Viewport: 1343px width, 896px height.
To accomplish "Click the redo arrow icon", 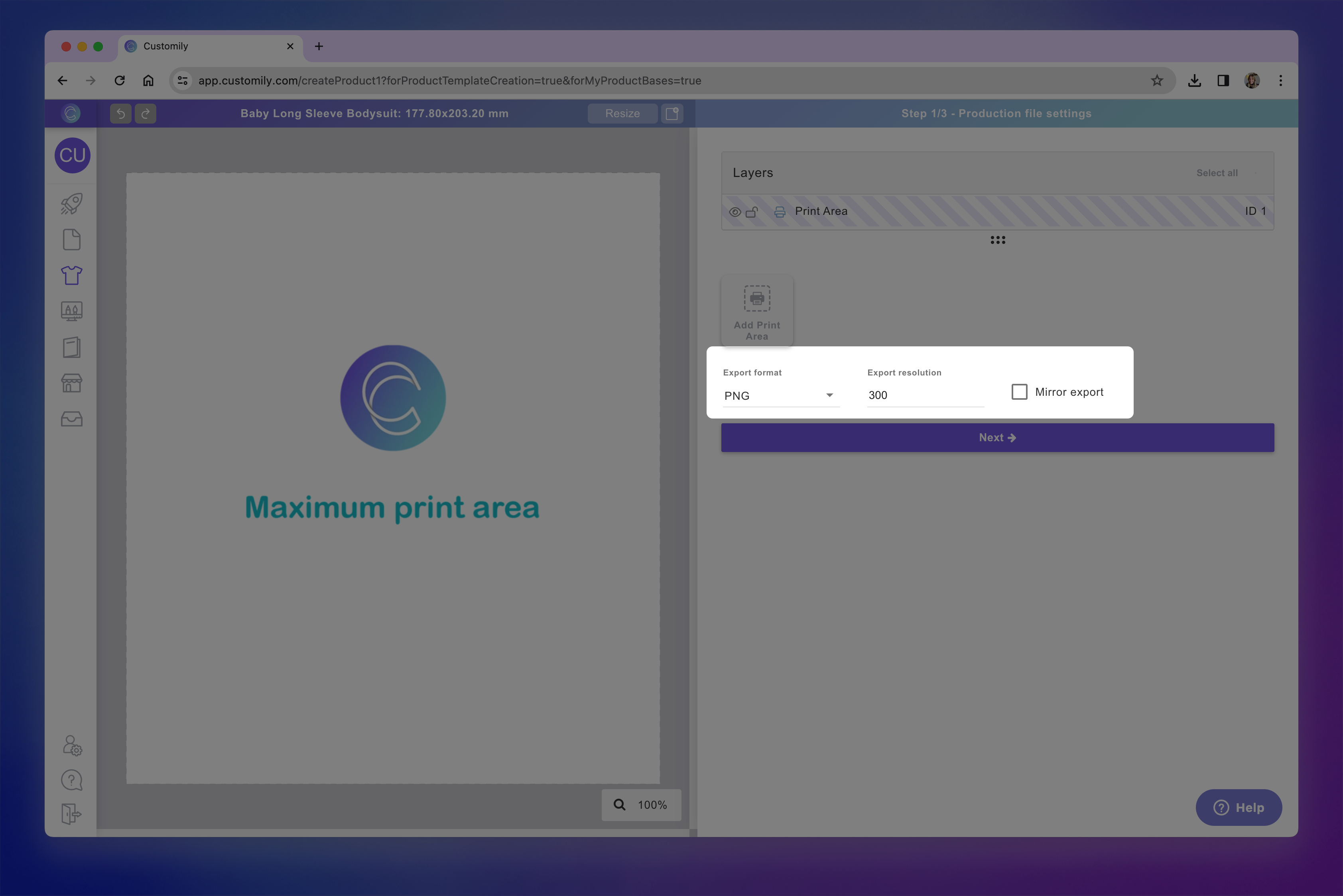I will (145, 113).
